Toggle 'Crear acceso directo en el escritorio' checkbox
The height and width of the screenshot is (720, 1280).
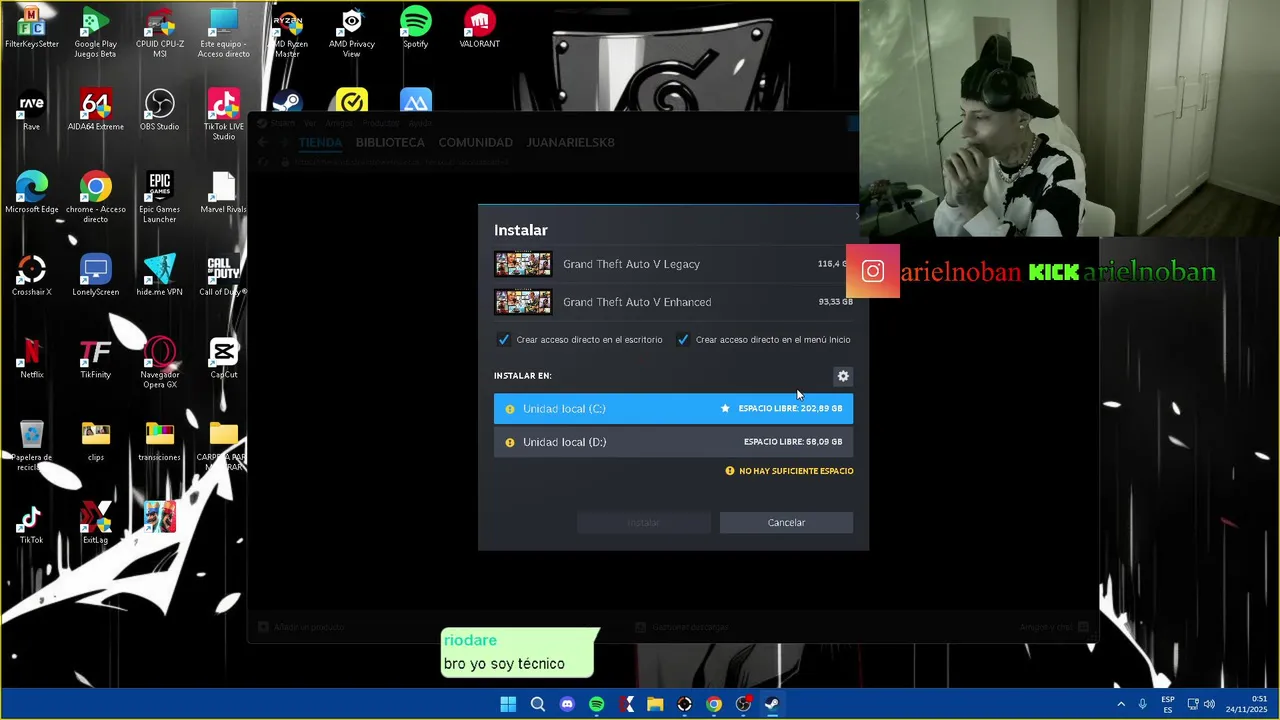coord(504,340)
